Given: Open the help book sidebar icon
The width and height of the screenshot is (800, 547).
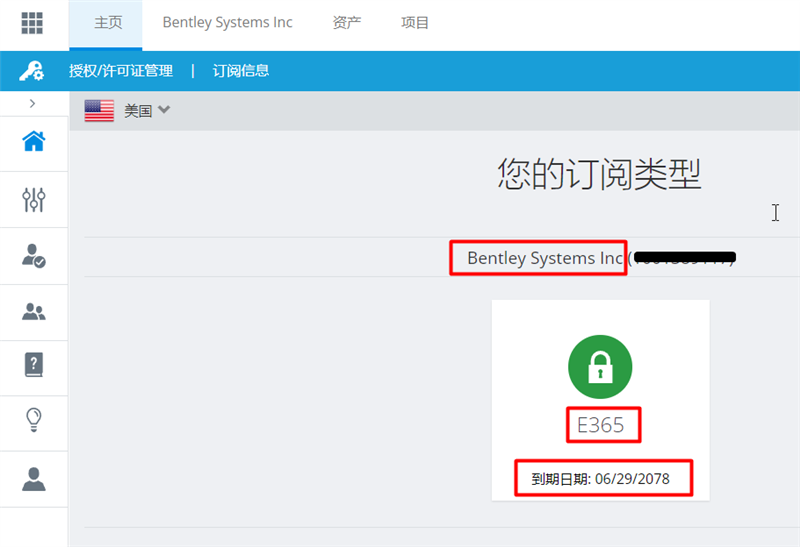Looking at the screenshot, I should (34, 365).
